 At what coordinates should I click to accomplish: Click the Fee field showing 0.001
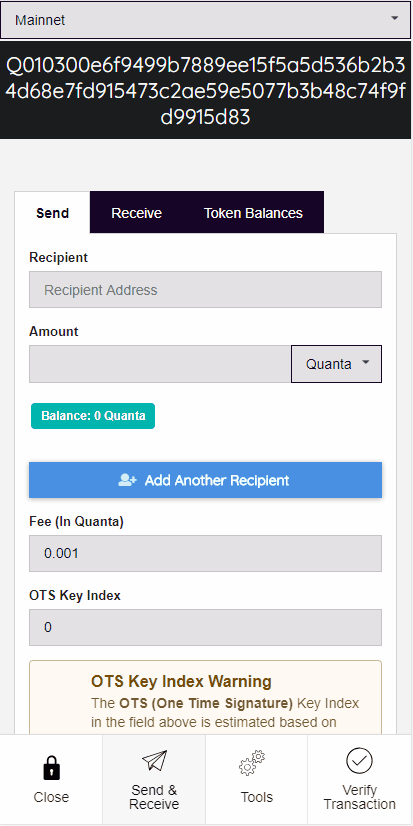pos(205,554)
